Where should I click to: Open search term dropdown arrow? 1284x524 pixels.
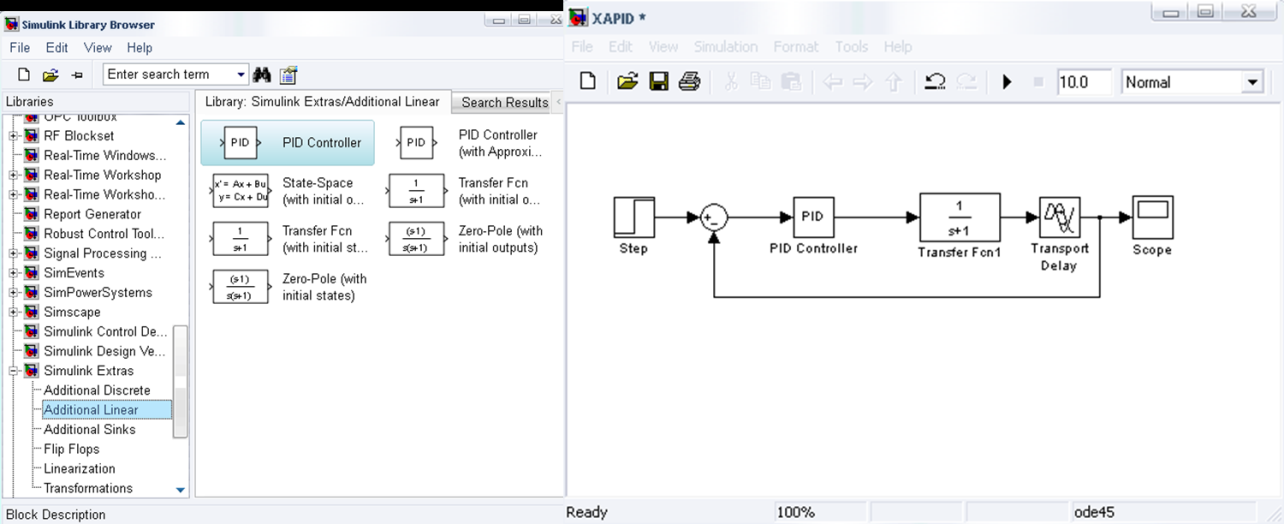[241, 75]
